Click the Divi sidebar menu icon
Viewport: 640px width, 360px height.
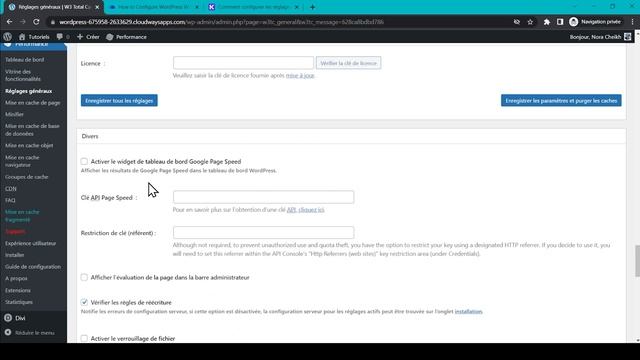[8, 318]
